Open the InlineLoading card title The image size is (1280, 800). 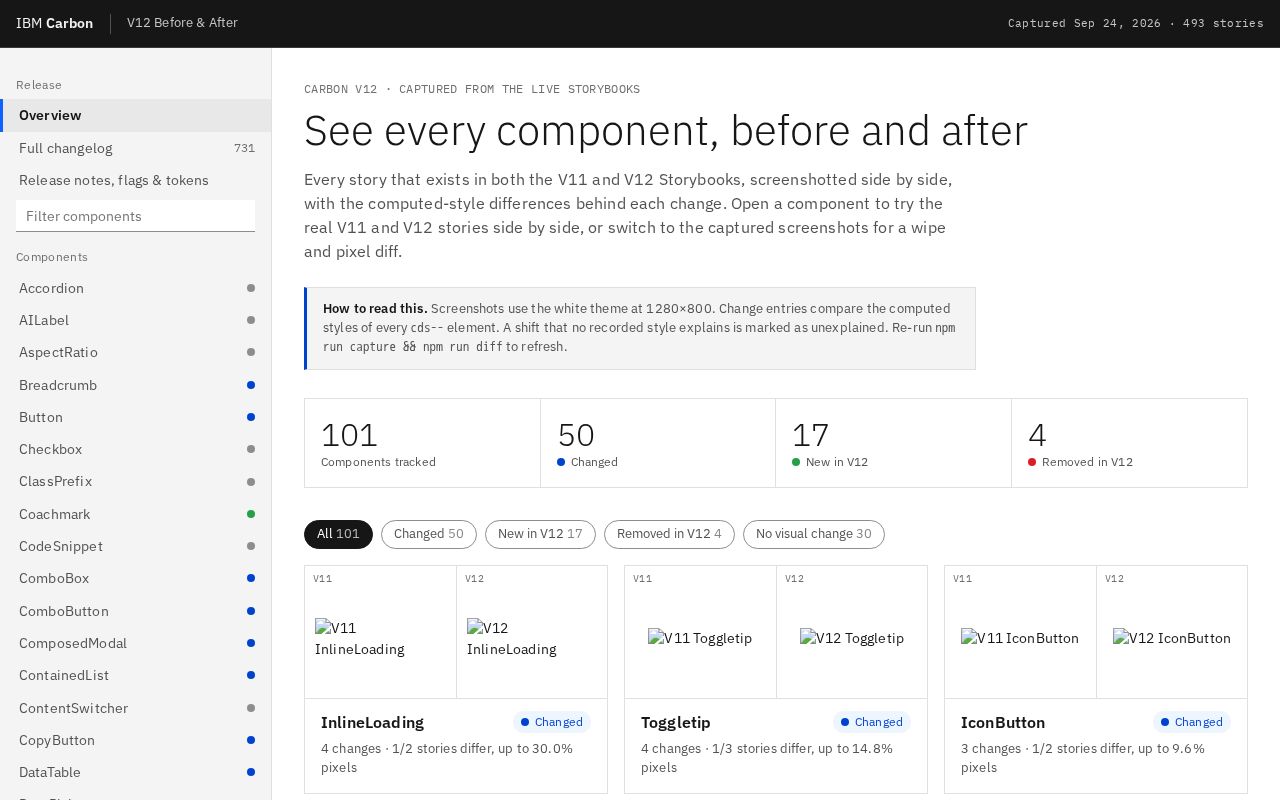pos(372,722)
